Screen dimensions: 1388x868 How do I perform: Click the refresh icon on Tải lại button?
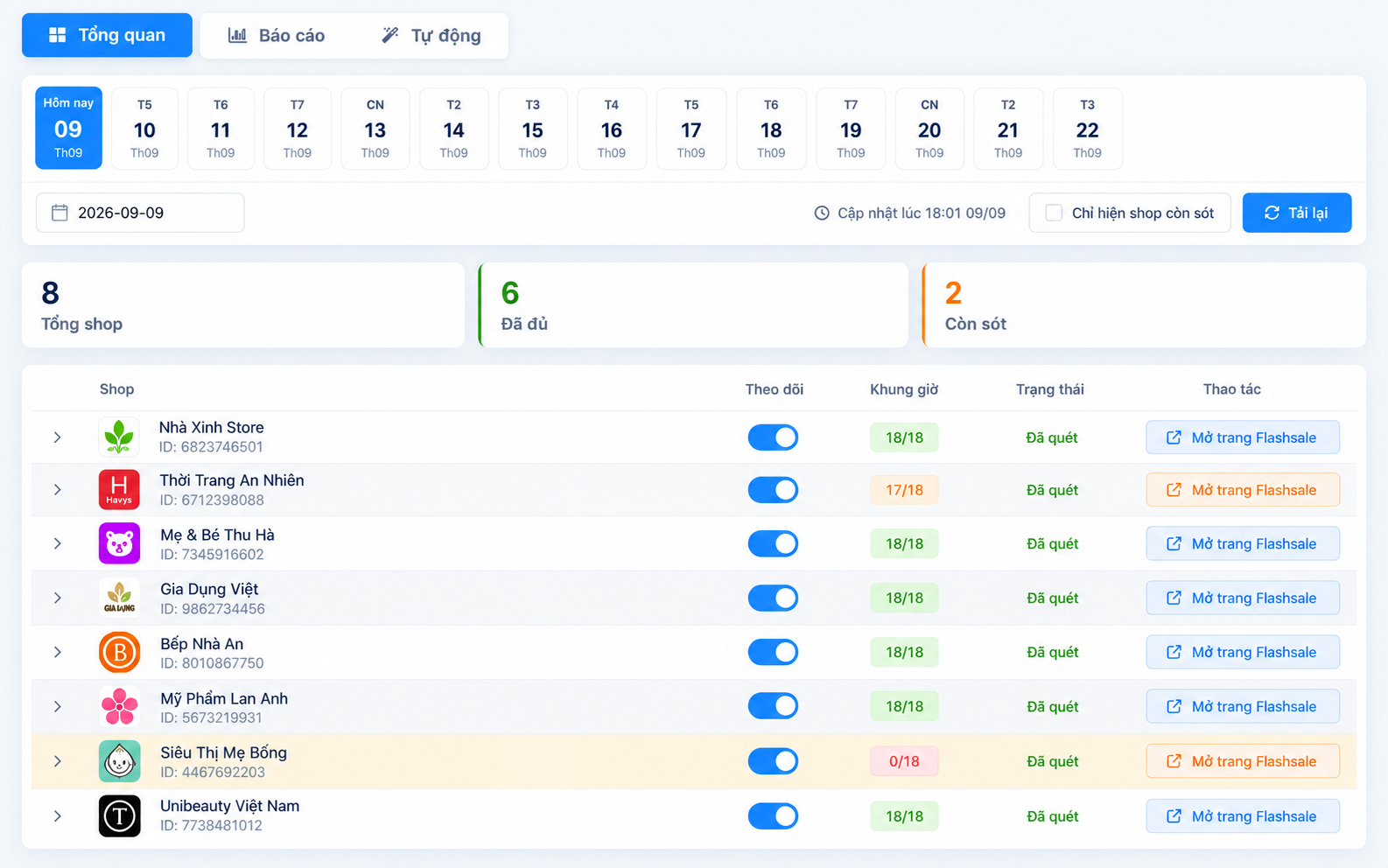tap(1272, 213)
